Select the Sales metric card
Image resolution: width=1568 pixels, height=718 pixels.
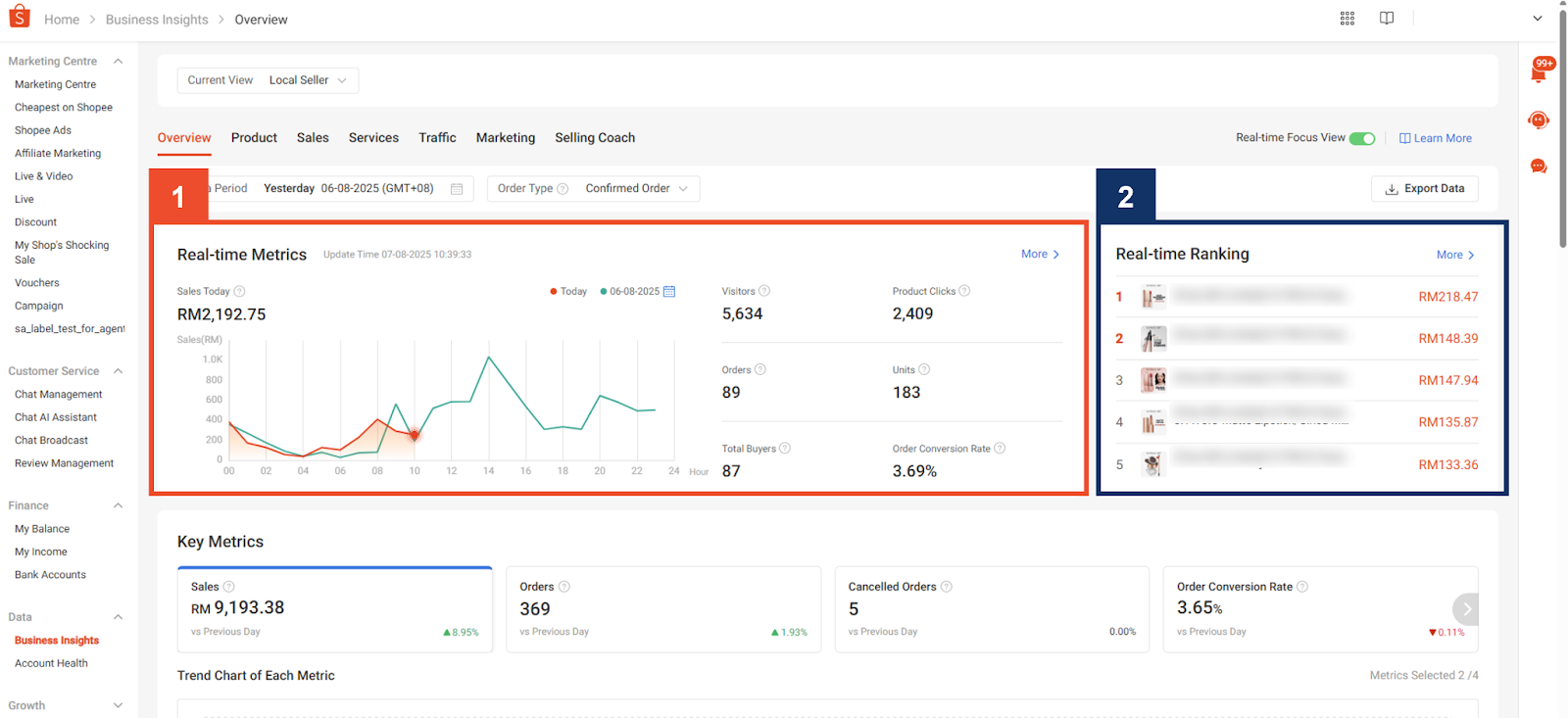tap(335, 609)
